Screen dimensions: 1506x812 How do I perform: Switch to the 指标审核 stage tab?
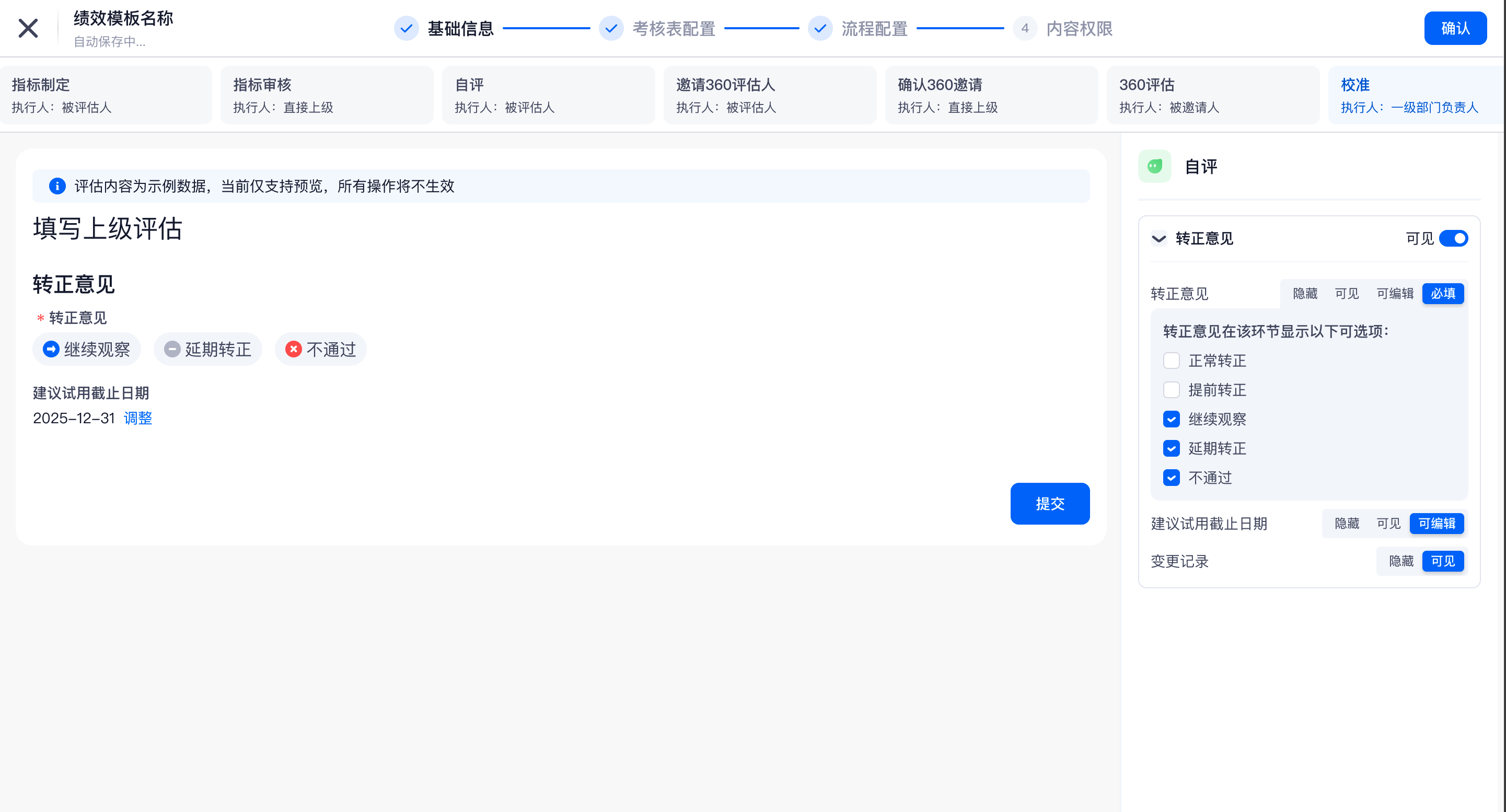pos(326,95)
